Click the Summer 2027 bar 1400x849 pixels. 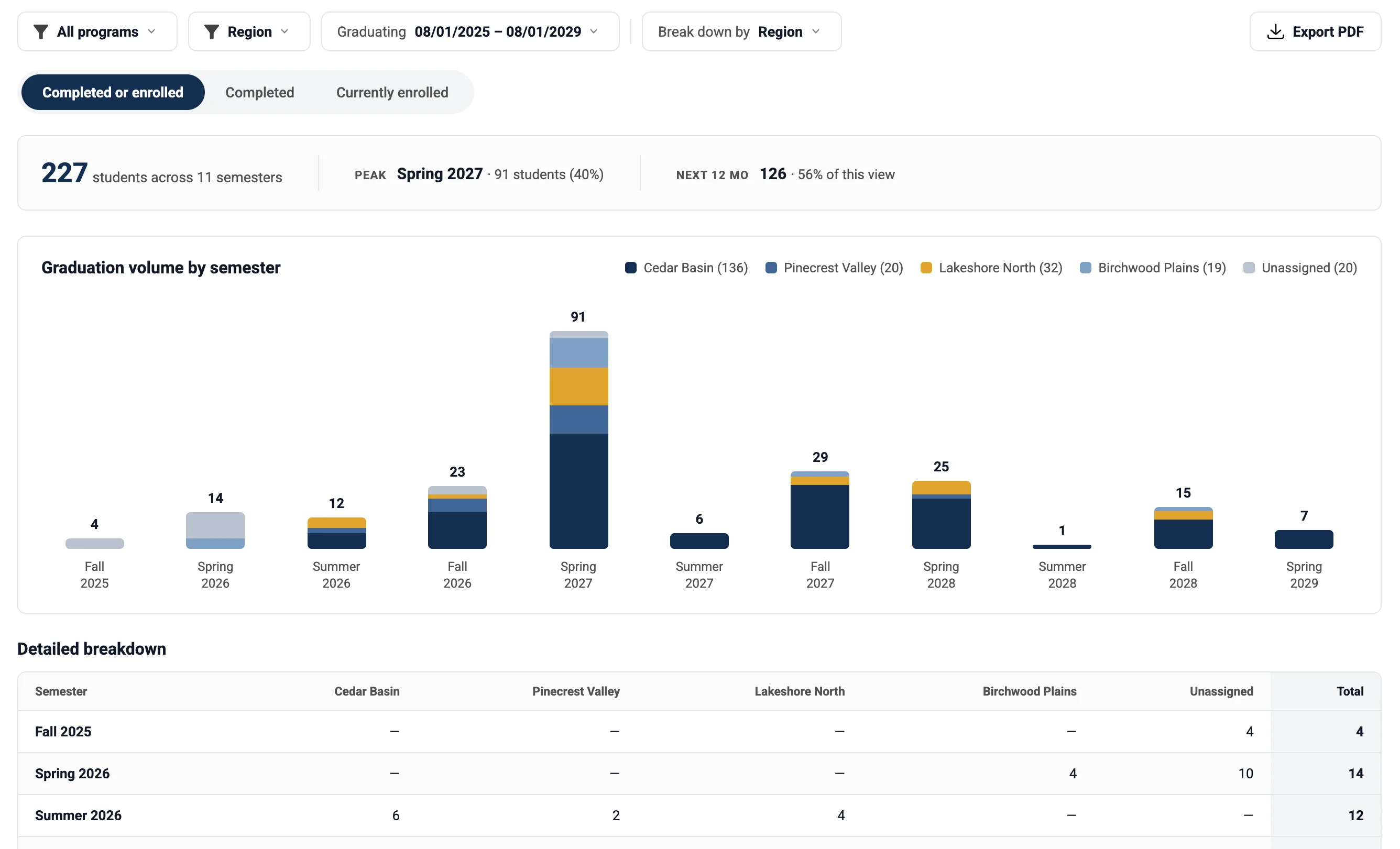click(699, 541)
